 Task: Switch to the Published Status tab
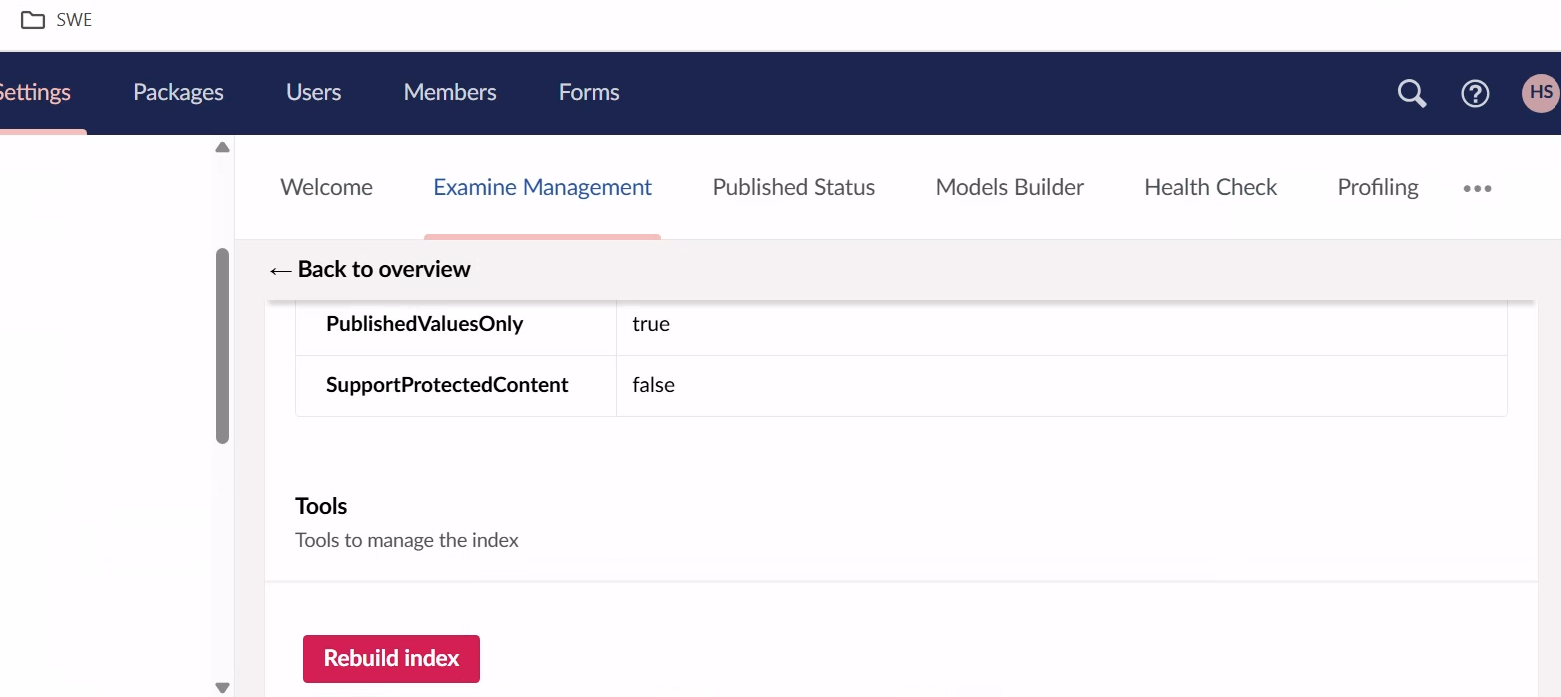tap(794, 187)
